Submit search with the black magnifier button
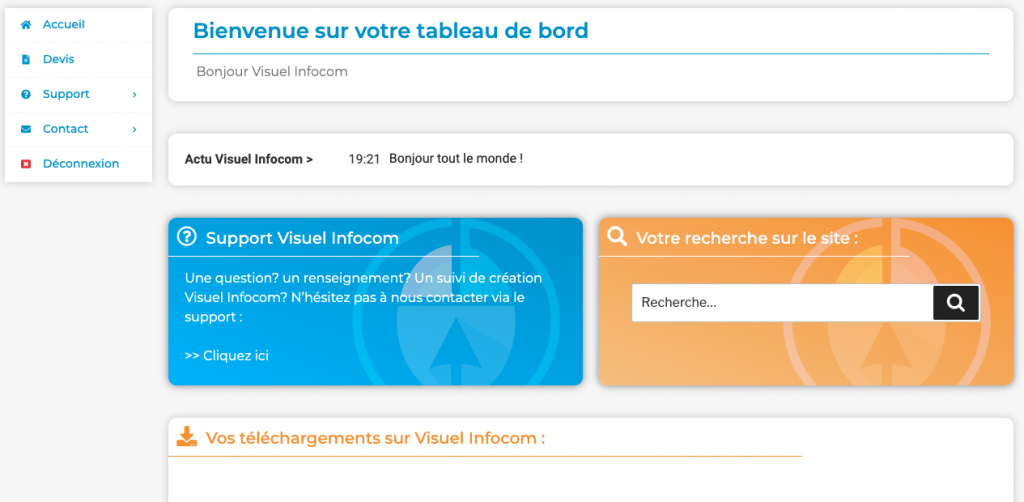The height and width of the screenshot is (502, 1024). [955, 303]
